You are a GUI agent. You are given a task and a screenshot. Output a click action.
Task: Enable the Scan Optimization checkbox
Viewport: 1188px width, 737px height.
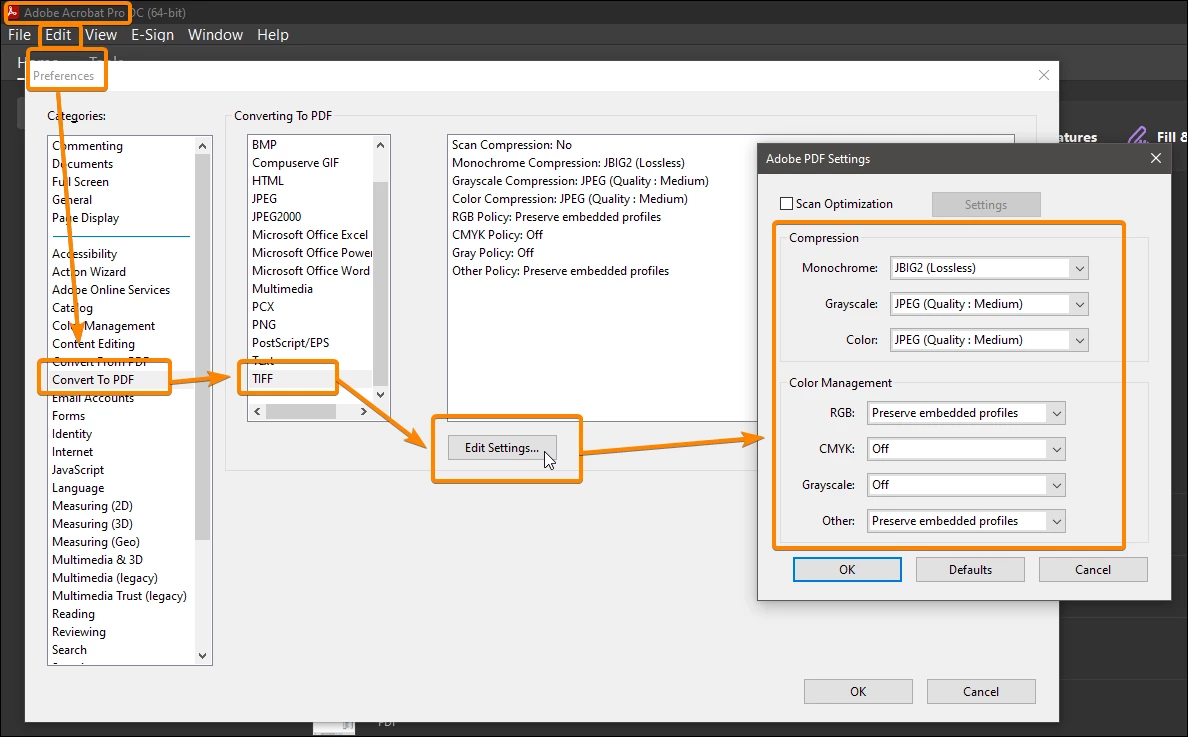pos(786,204)
